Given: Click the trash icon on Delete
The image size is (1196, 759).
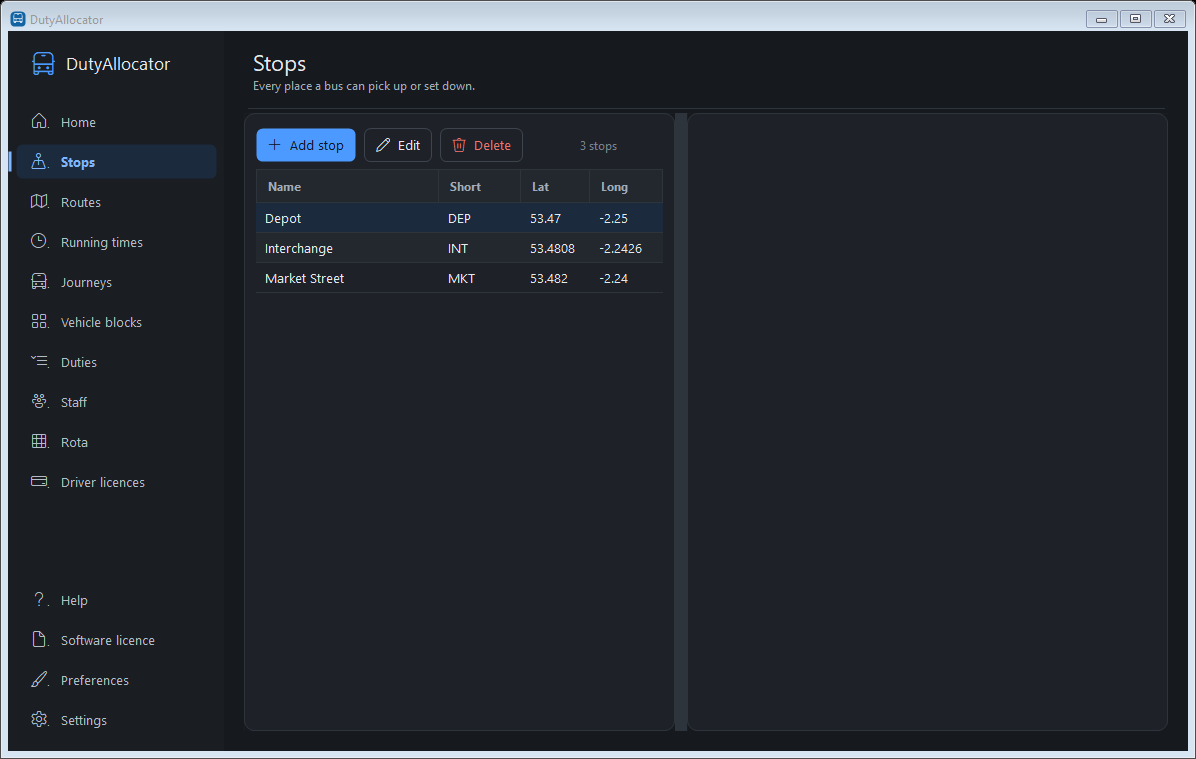Looking at the screenshot, I should coord(459,145).
